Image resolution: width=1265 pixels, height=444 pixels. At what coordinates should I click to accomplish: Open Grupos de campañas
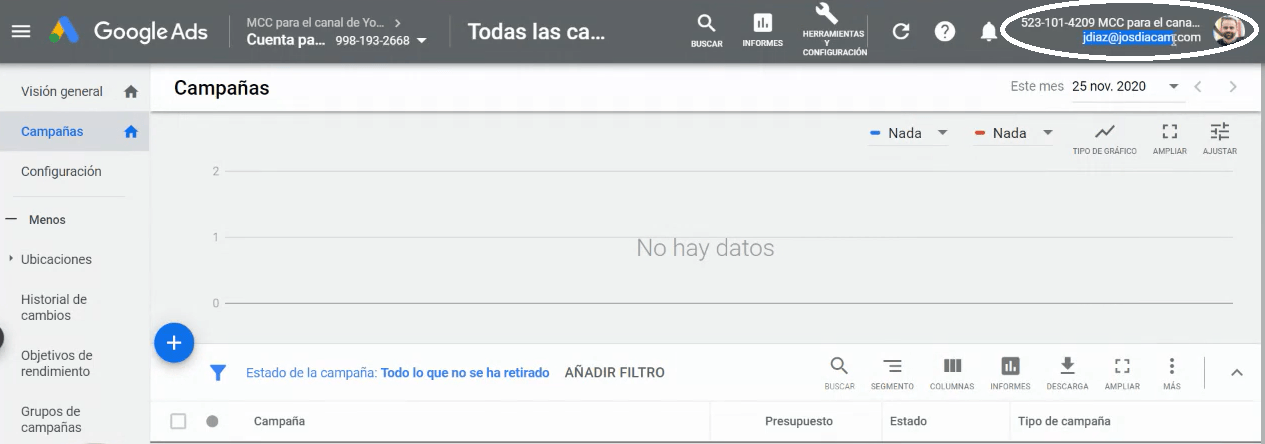point(51,419)
